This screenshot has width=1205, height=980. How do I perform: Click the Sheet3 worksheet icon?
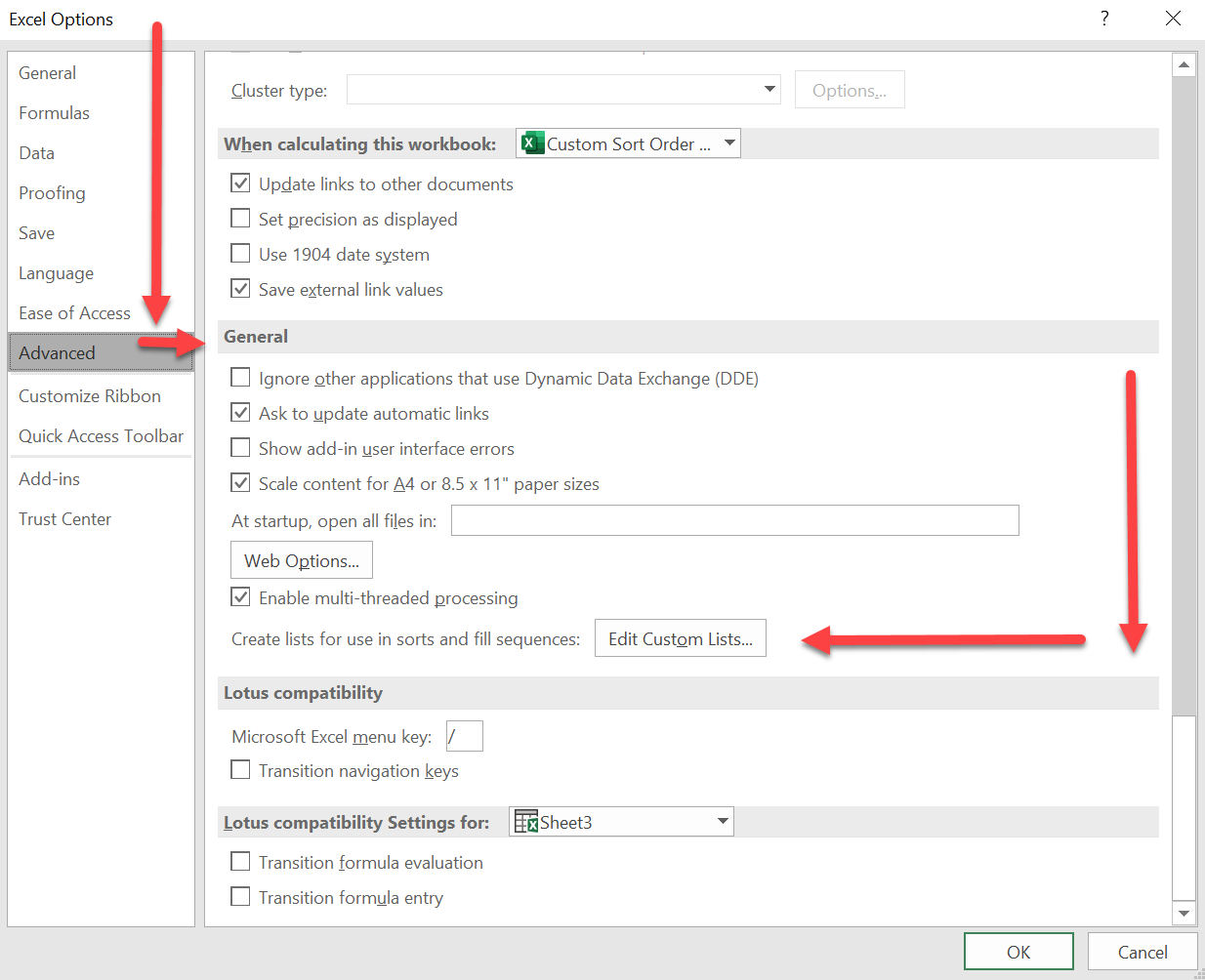click(x=525, y=821)
